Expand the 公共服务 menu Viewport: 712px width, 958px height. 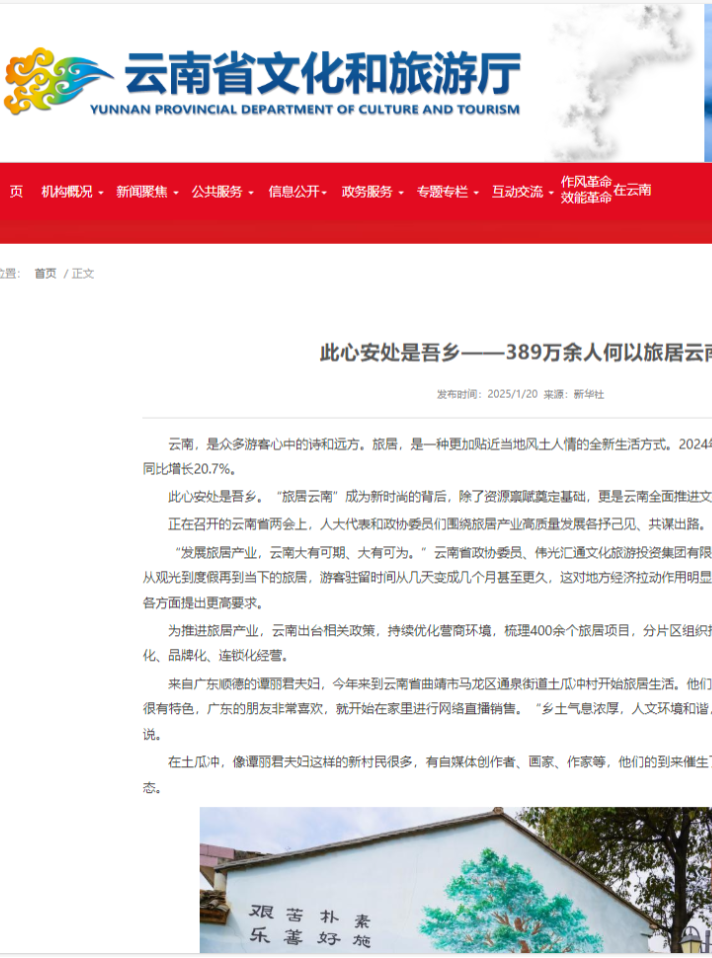(x=222, y=191)
